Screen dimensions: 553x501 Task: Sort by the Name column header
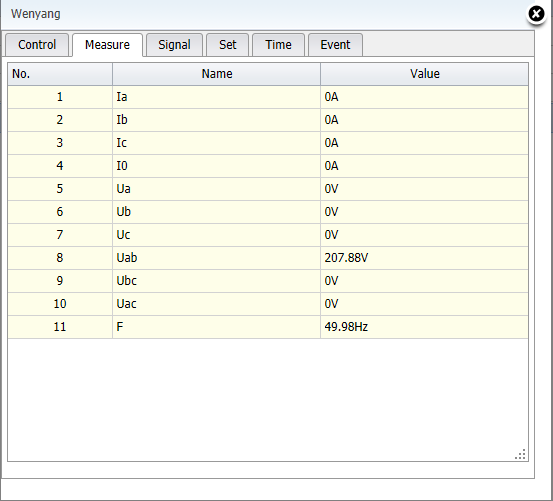click(x=217, y=74)
